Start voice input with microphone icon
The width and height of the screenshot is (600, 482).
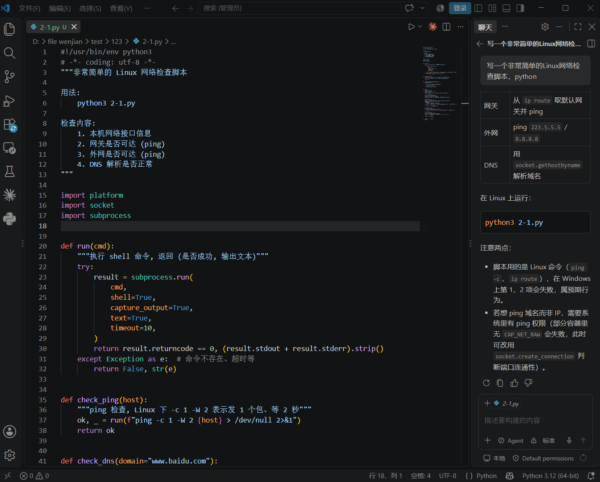(569, 440)
